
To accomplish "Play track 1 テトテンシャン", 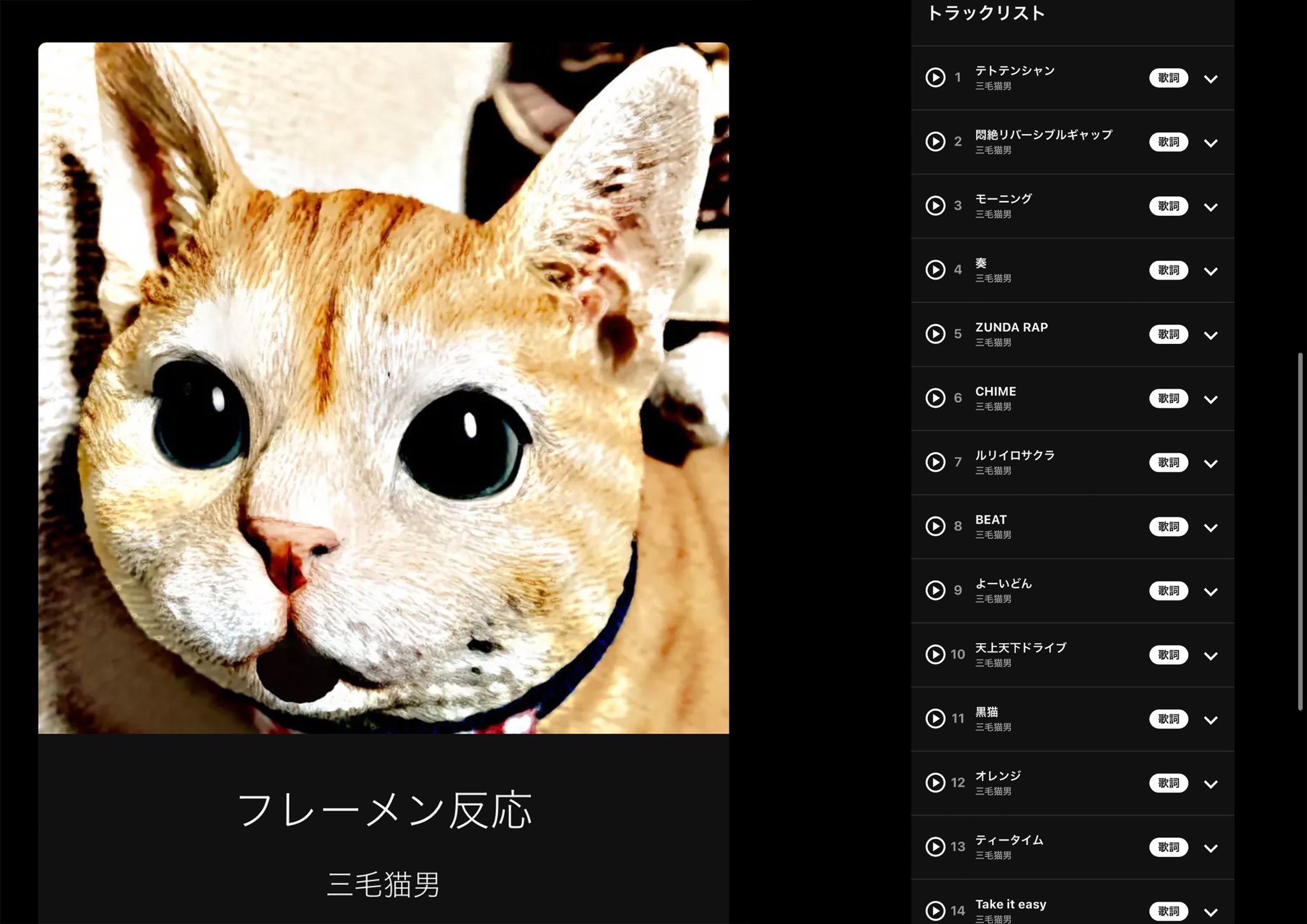I will [x=935, y=78].
